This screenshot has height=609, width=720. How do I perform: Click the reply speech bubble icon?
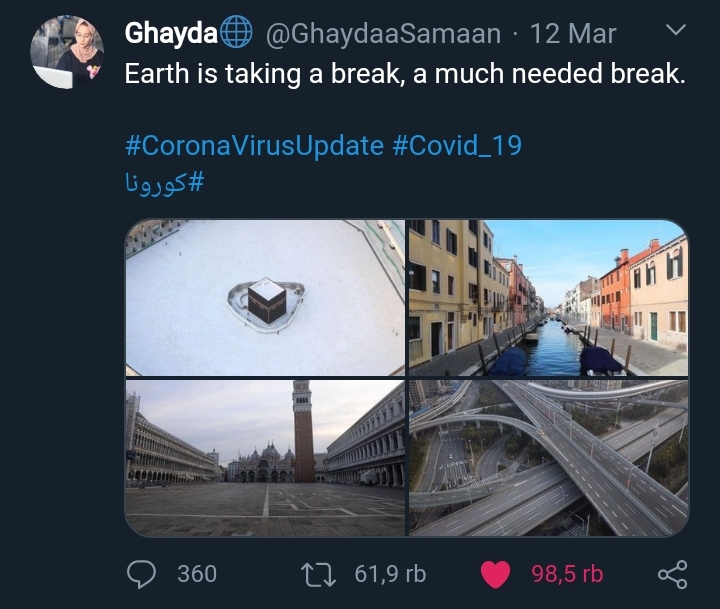141,575
